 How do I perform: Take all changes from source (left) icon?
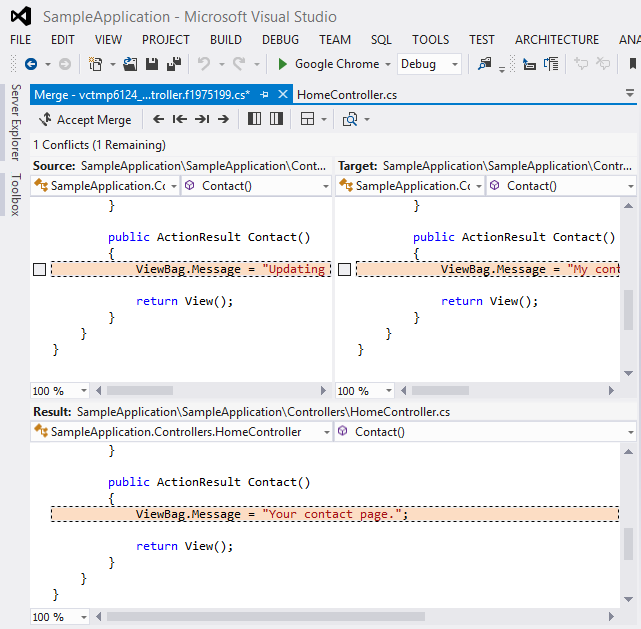(x=254, y=119)
